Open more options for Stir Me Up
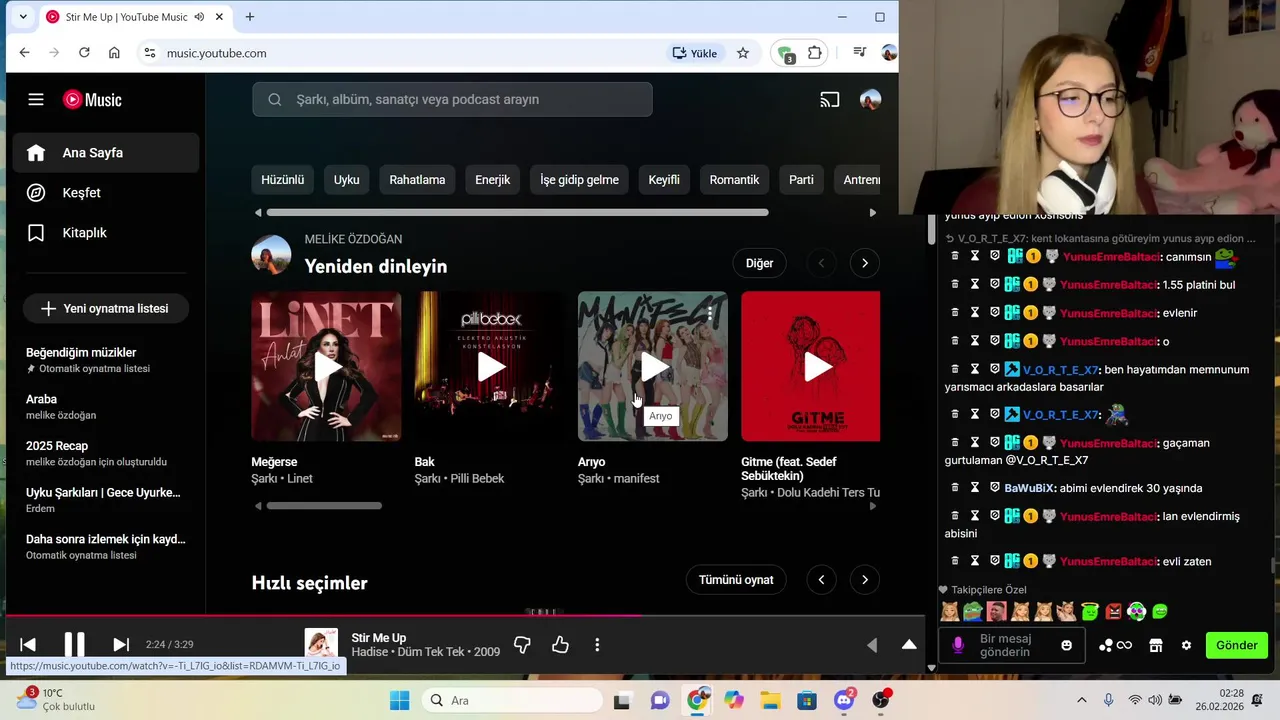 (x=597, y=645)
